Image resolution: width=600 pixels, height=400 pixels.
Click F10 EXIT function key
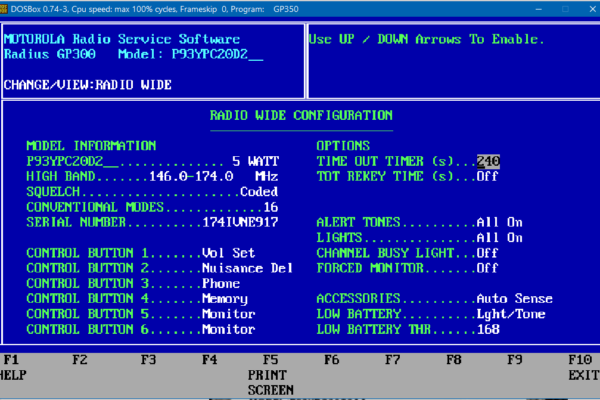point(584,367)
